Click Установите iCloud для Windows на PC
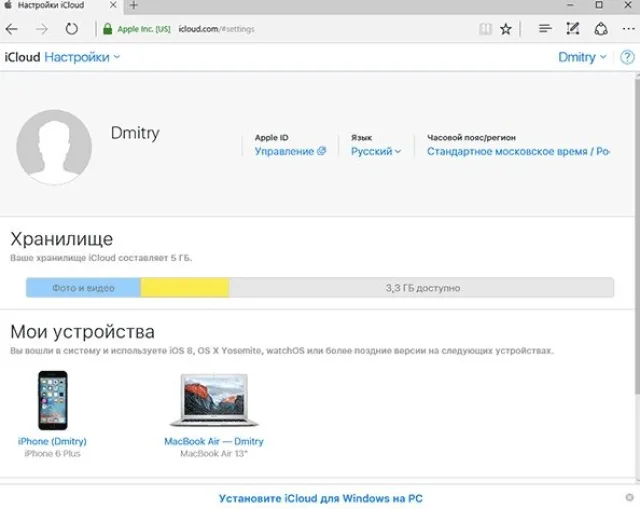Image resolution: width=640 pixels, height=509 pixels. pyautogui.click(x=320, y=498)
